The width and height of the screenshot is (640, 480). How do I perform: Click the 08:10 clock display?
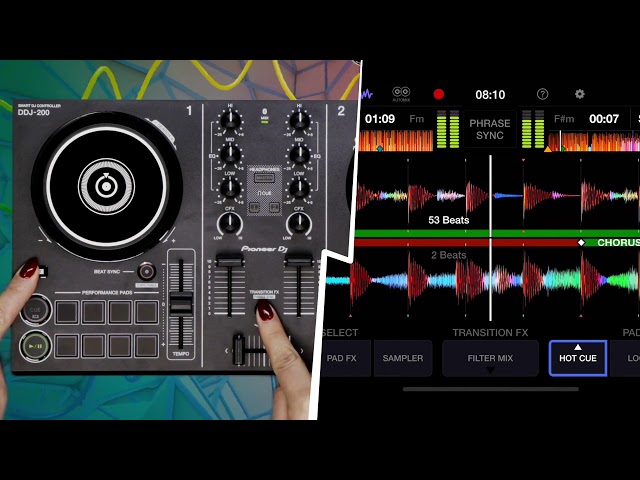(x=490, y=95)
